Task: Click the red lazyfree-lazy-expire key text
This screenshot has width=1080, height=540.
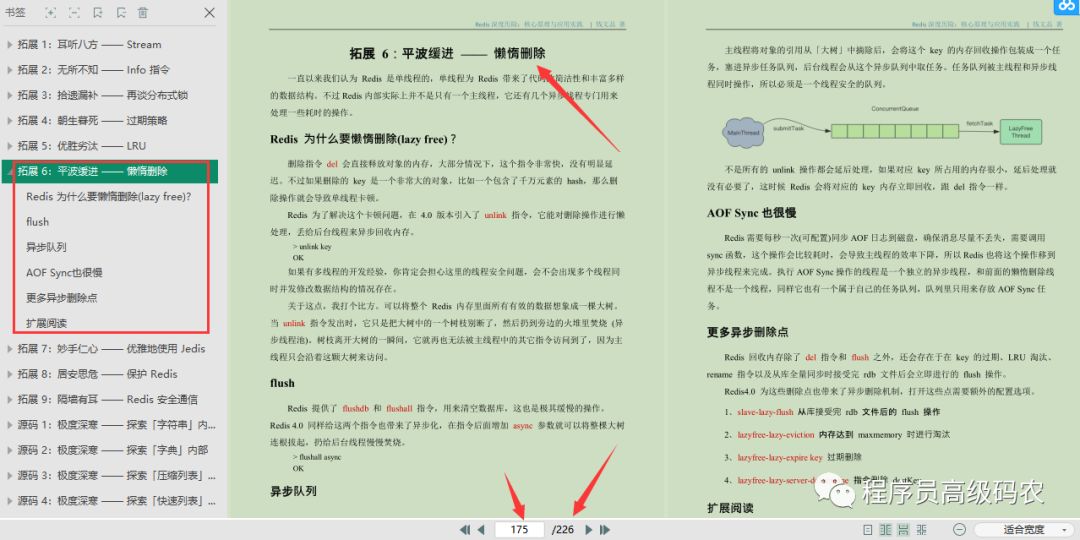Action: 780,457
